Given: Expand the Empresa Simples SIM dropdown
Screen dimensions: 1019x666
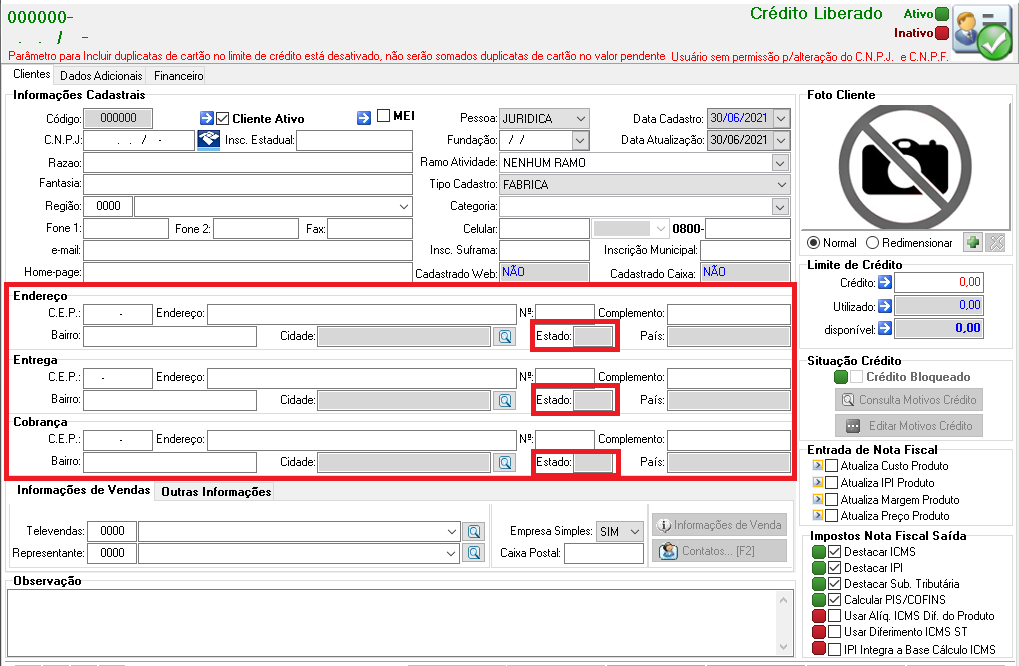Looking at the screenshot, I should pos(635,532).
